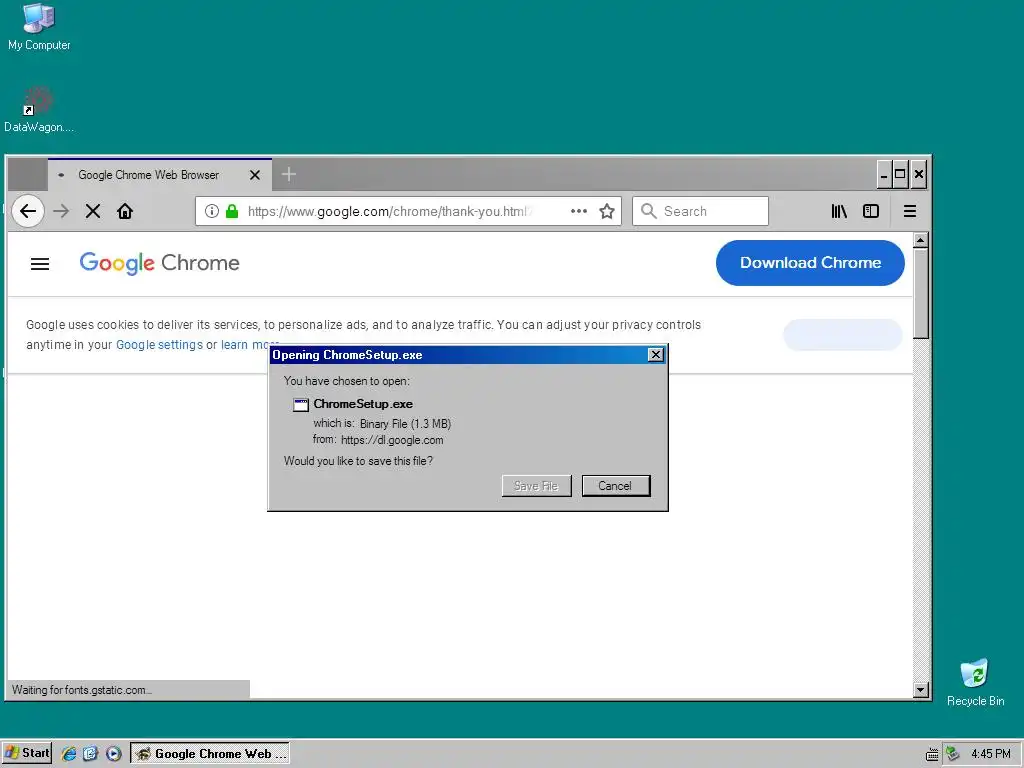Viewport: 1024px width, 768px height.
Task: Click the scrollbar up arrow
Action: (x=920, y=240)
